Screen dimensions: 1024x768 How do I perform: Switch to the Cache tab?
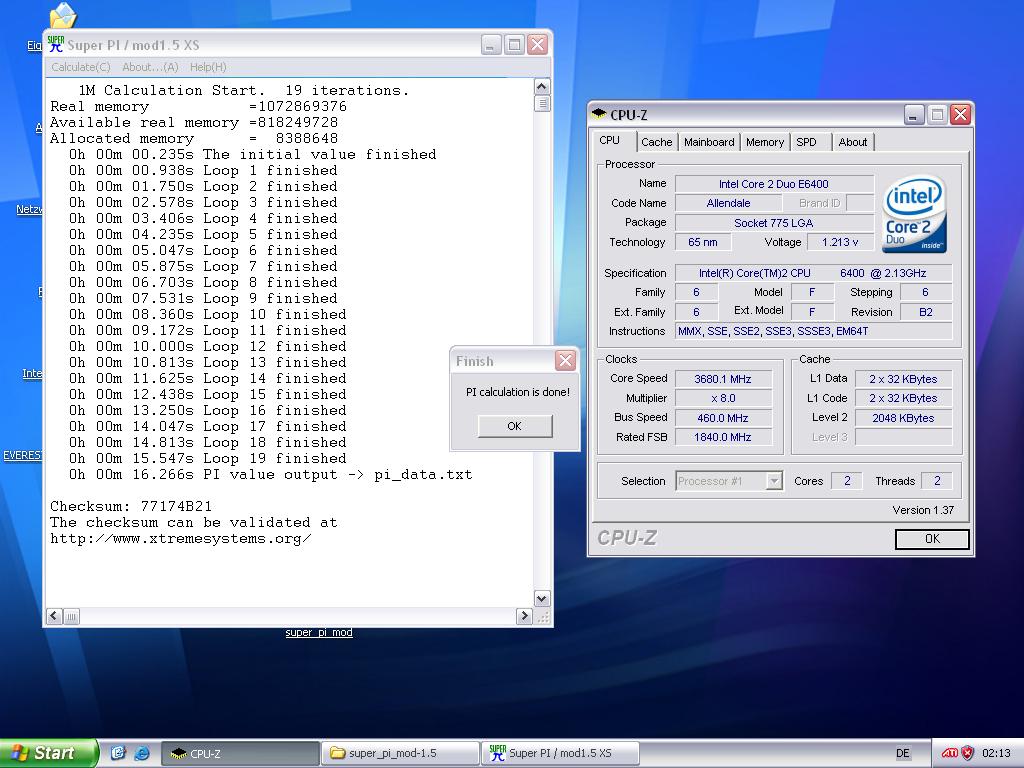pyautogui.click(x=656, y=142)
